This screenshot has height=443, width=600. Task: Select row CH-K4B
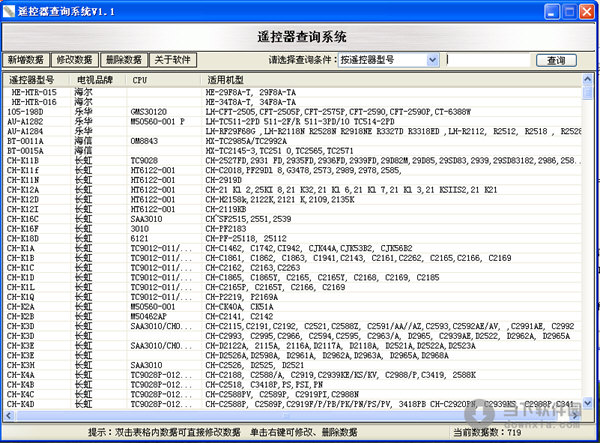(x=292, y=385)
